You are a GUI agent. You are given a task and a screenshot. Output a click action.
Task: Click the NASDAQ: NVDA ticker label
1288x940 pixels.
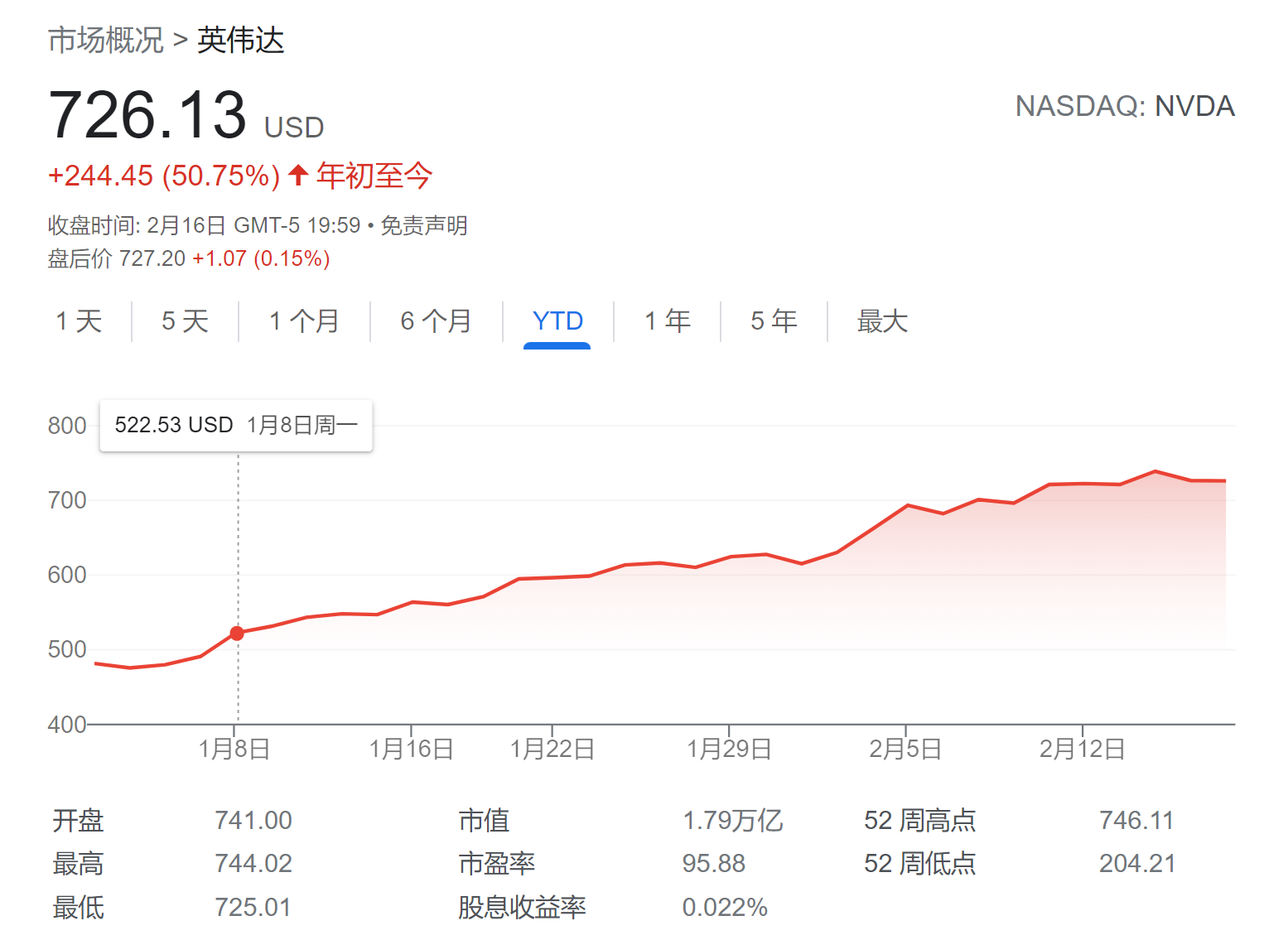1125,106
